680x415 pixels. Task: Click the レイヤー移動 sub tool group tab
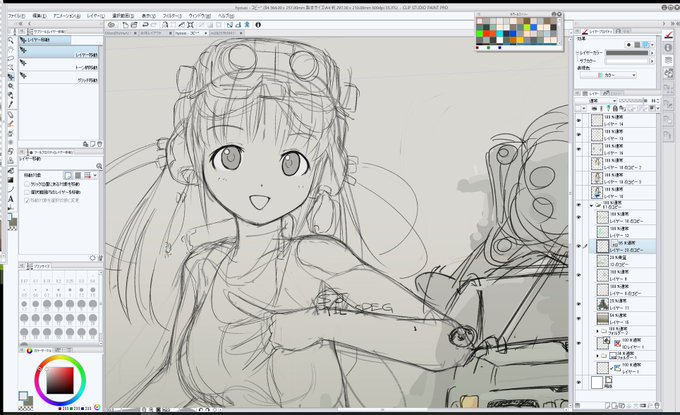pyautogui.click(x=45, y=40)
